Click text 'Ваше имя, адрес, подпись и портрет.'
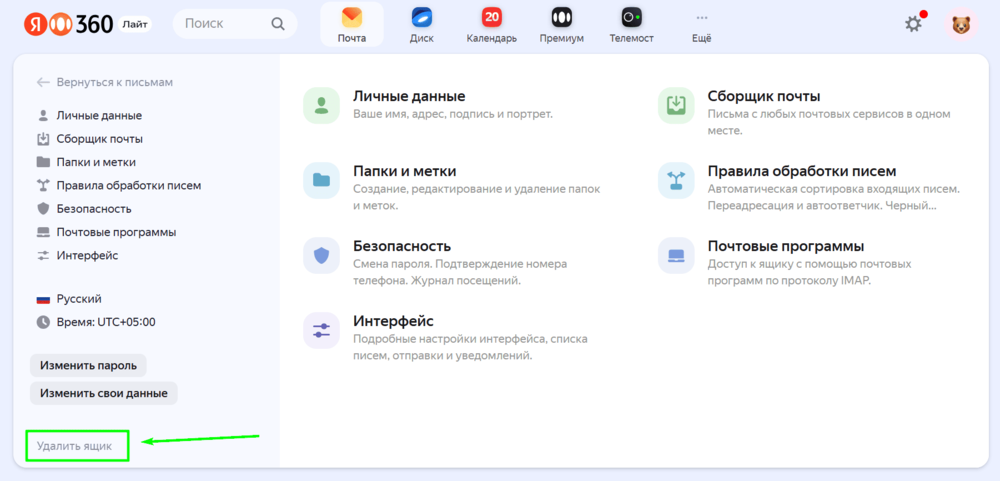 click(453, 114)
